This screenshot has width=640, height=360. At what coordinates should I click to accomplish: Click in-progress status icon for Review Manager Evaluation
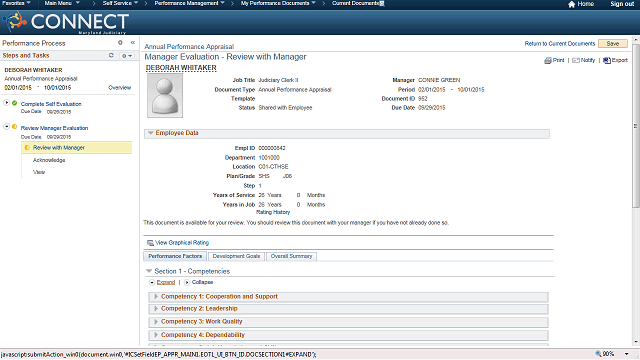15,127
